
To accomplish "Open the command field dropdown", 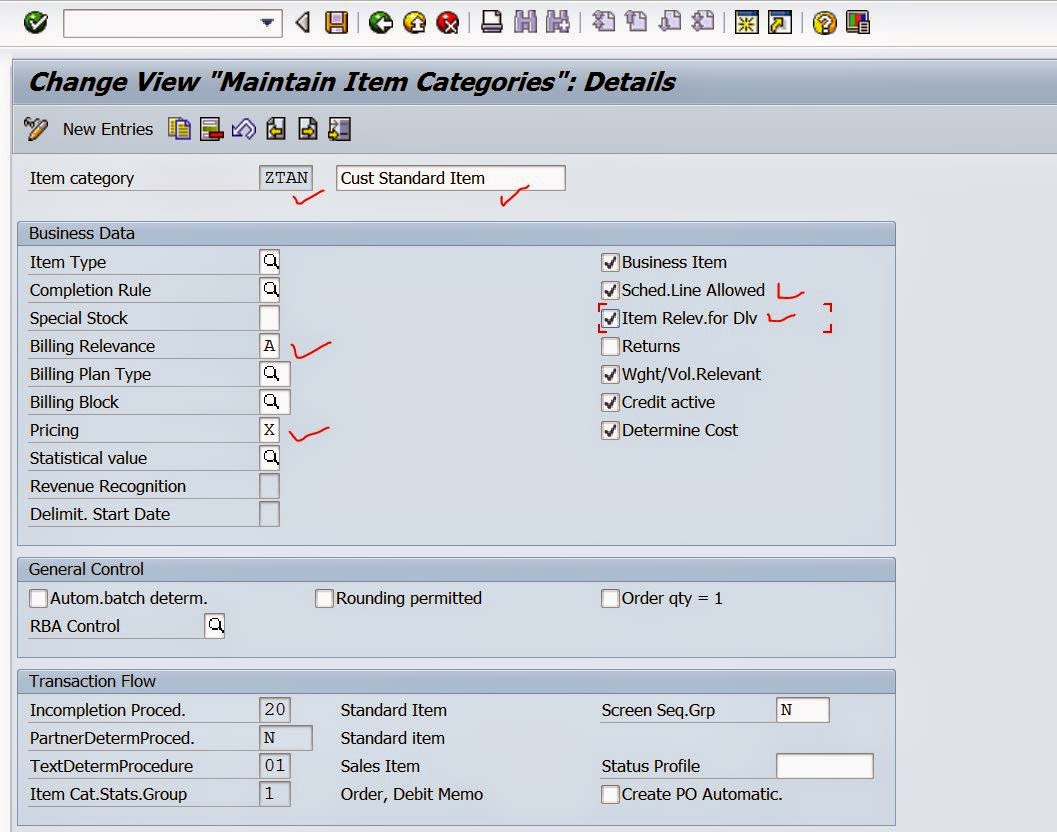I will click(266, 22).
